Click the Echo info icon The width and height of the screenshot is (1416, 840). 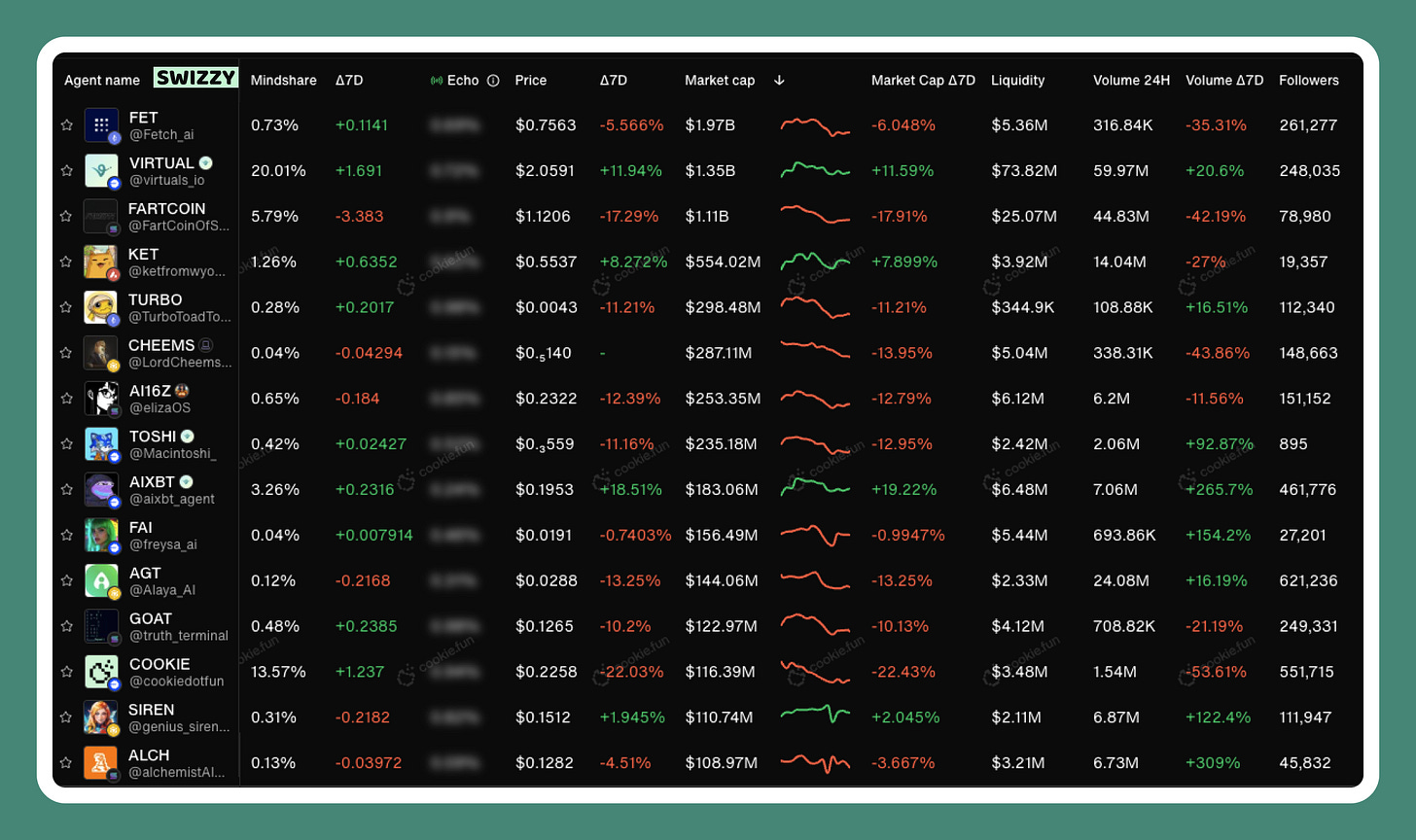point(493,81)
